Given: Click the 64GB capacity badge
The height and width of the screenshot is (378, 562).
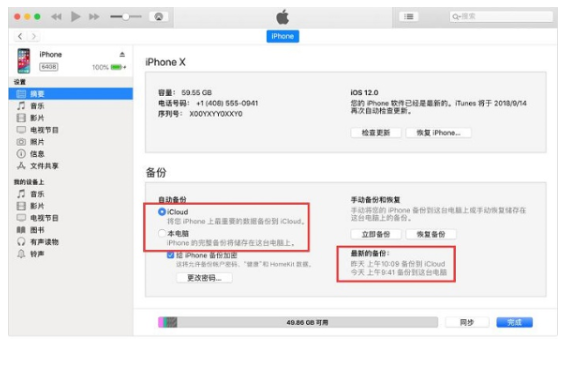Looking at the screenshot, I should tap(49, 67).
